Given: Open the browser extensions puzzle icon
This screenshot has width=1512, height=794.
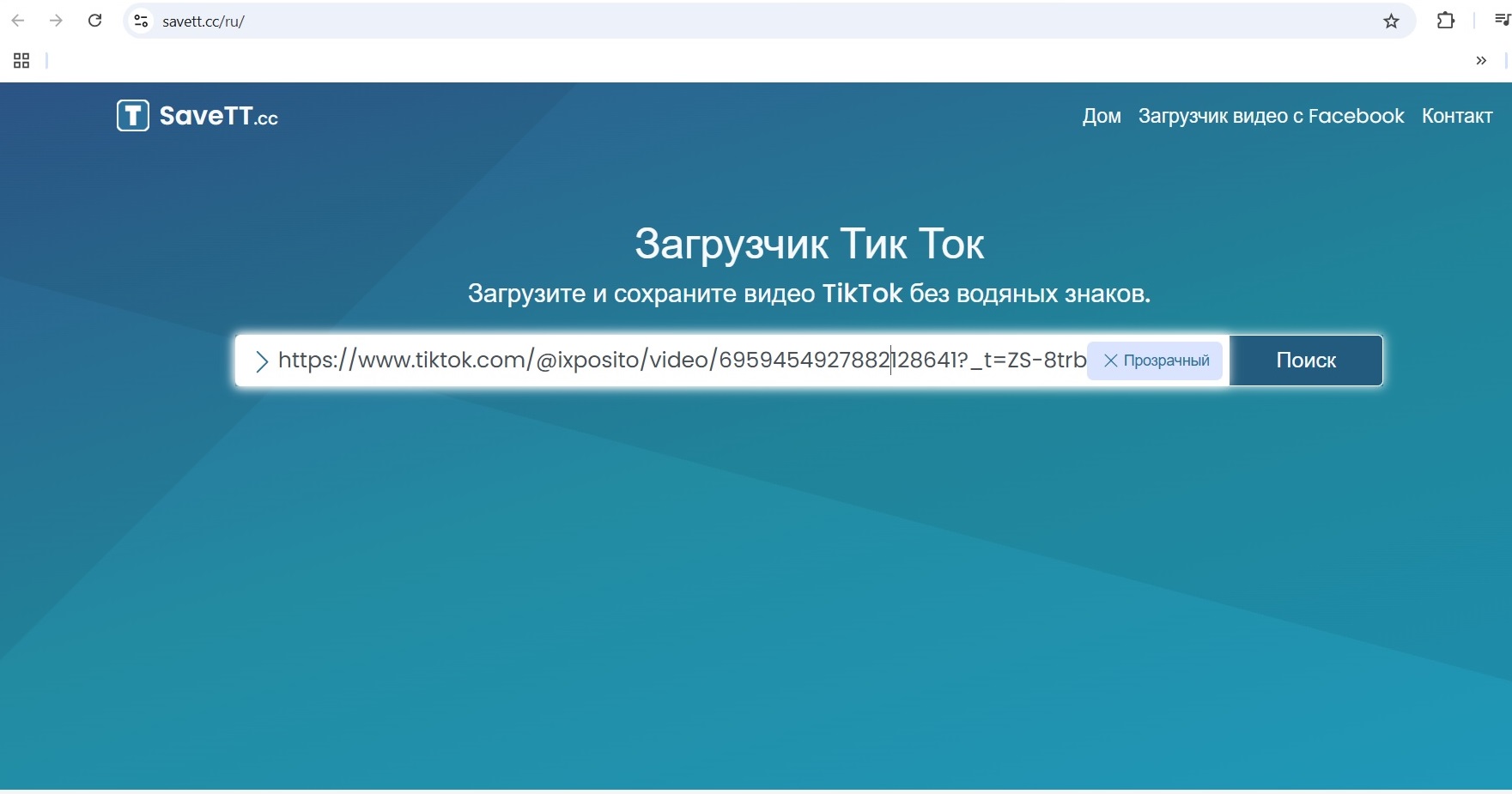Looking at the screenshot, I should pyautogui.click(x=1446, y=21).
